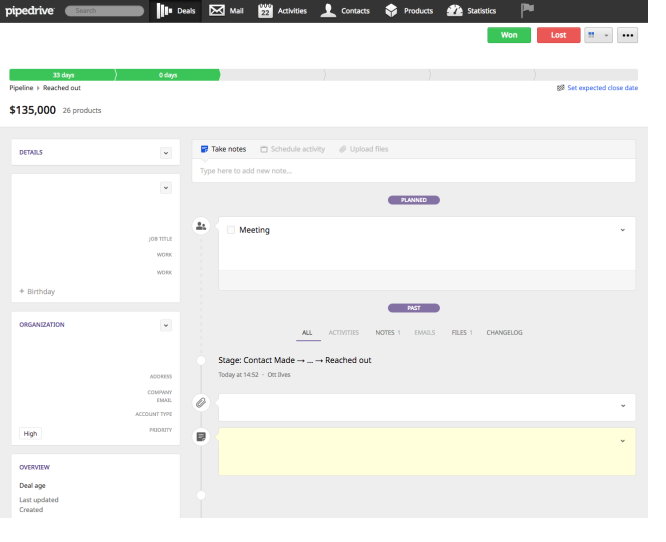Click the note icon on the timeline
Viewport: 666px width, 542px height.
coord(201,436)
